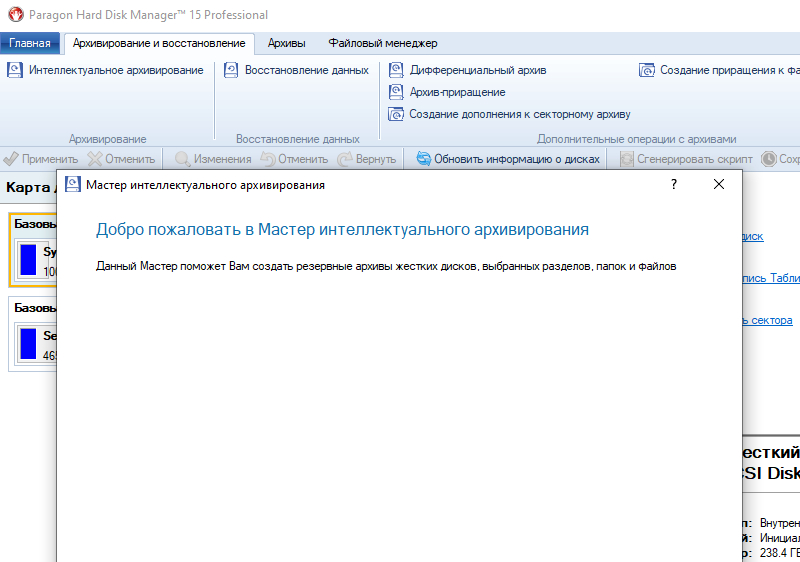Click the Изменения magnifier icon
This screenshot has height=562, width=800.
tap(183, 159)
